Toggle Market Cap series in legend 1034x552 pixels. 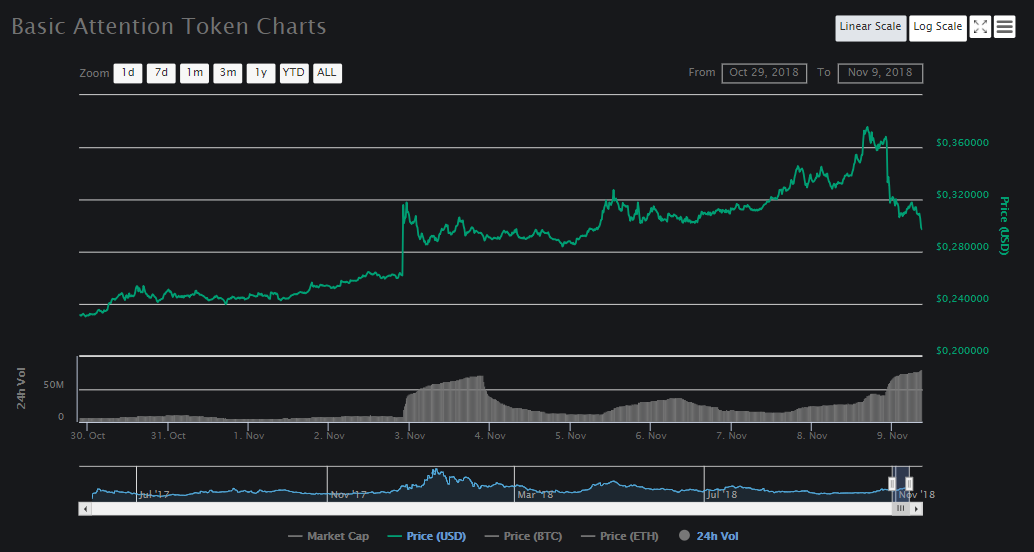point(328,536)
